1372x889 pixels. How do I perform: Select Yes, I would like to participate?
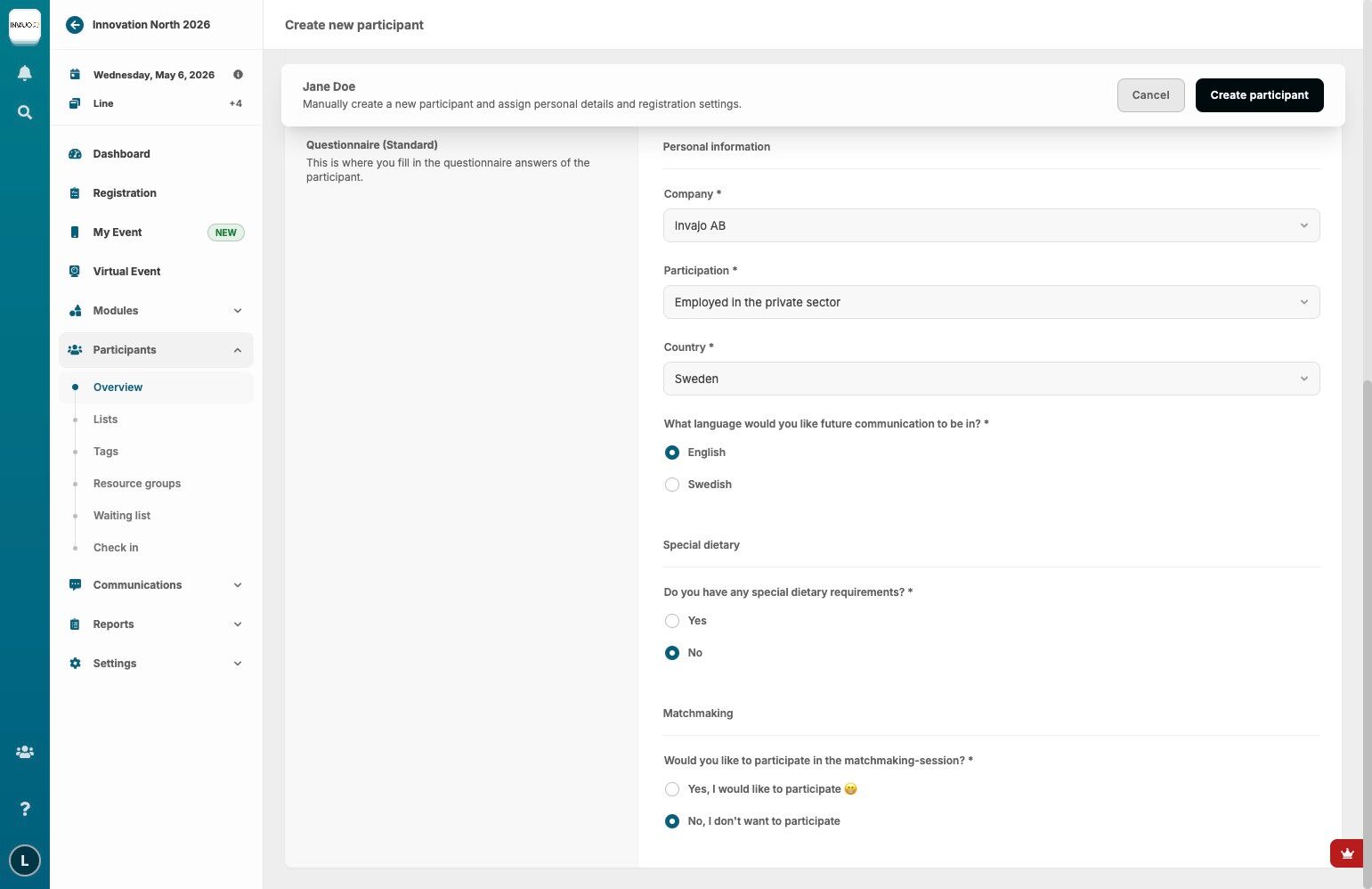(x=672, y=789)
